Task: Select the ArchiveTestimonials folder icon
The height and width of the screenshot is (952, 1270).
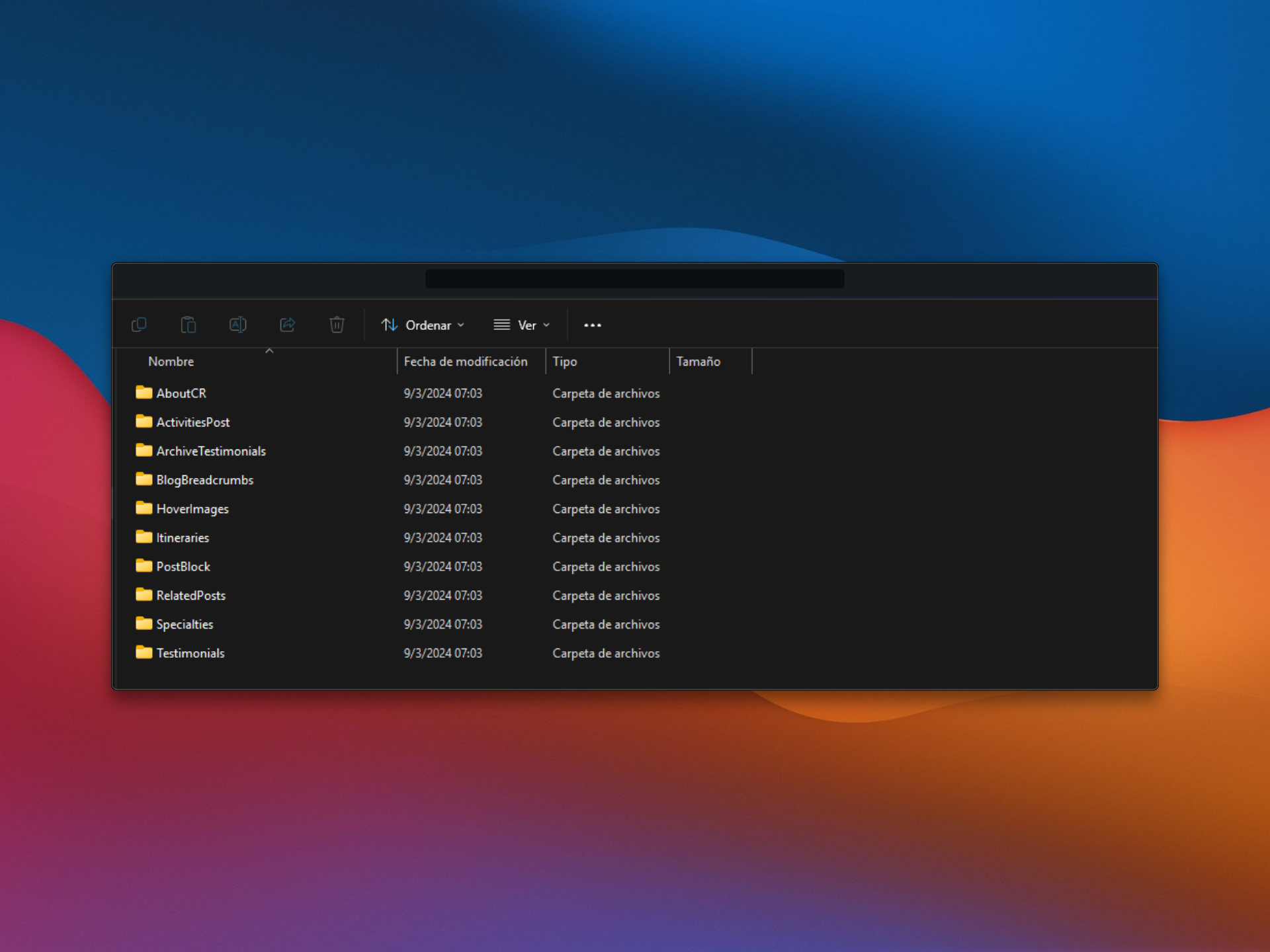Action: point(144,451)
